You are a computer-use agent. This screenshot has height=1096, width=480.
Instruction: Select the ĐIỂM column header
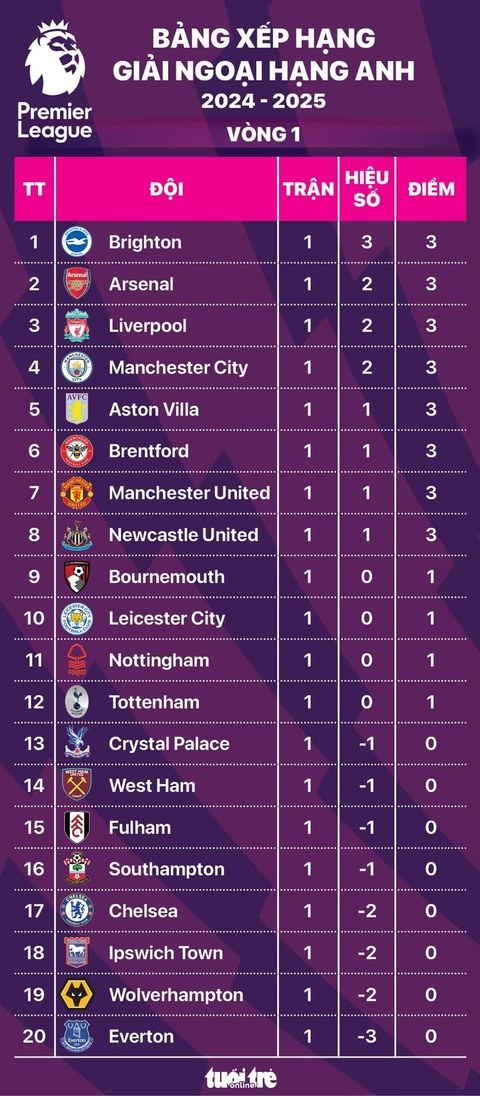(x=431, y=189)
